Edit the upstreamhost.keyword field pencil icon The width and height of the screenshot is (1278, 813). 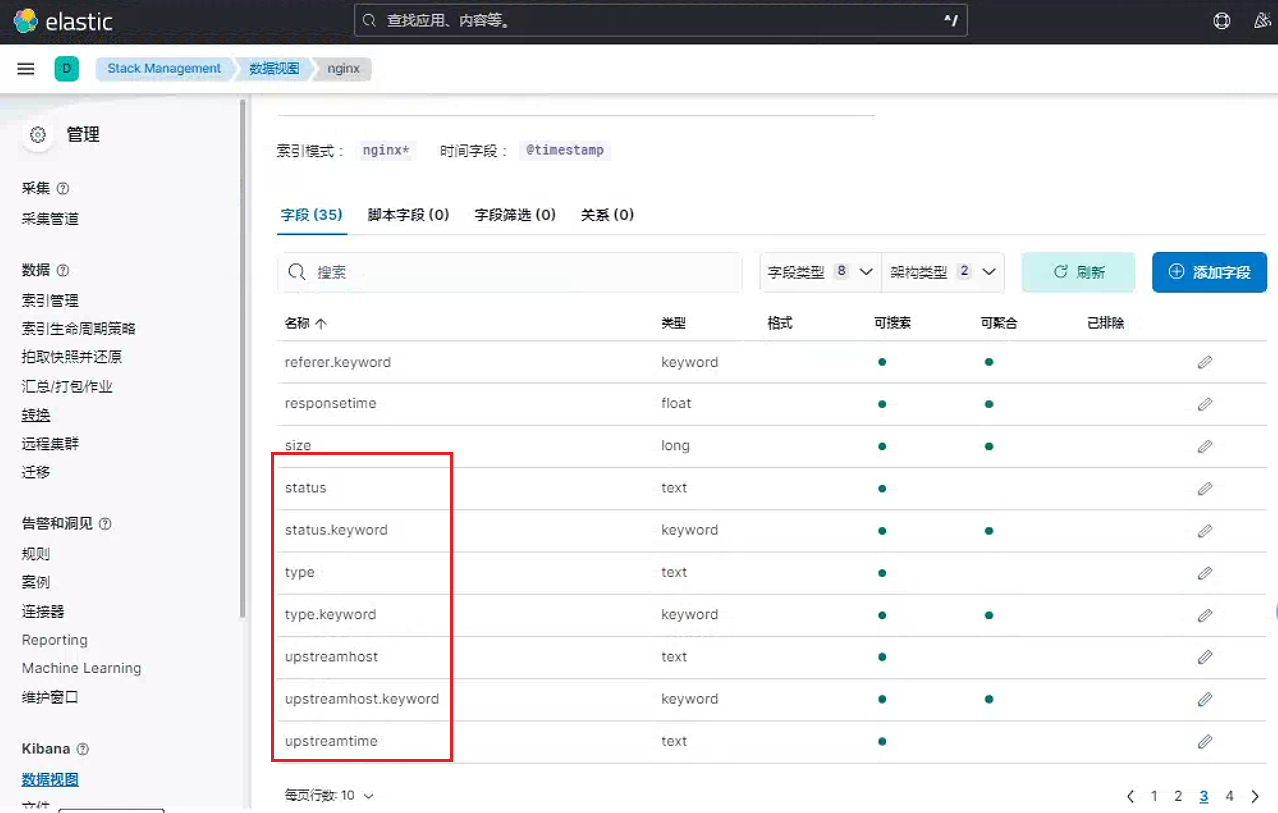coord(1205,699)
